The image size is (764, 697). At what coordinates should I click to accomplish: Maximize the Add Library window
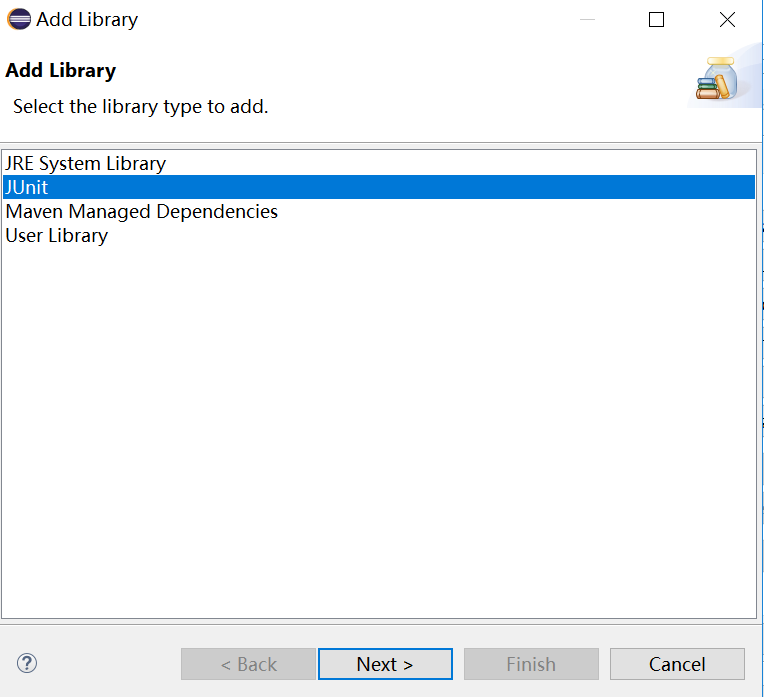[x=656, y=19]
